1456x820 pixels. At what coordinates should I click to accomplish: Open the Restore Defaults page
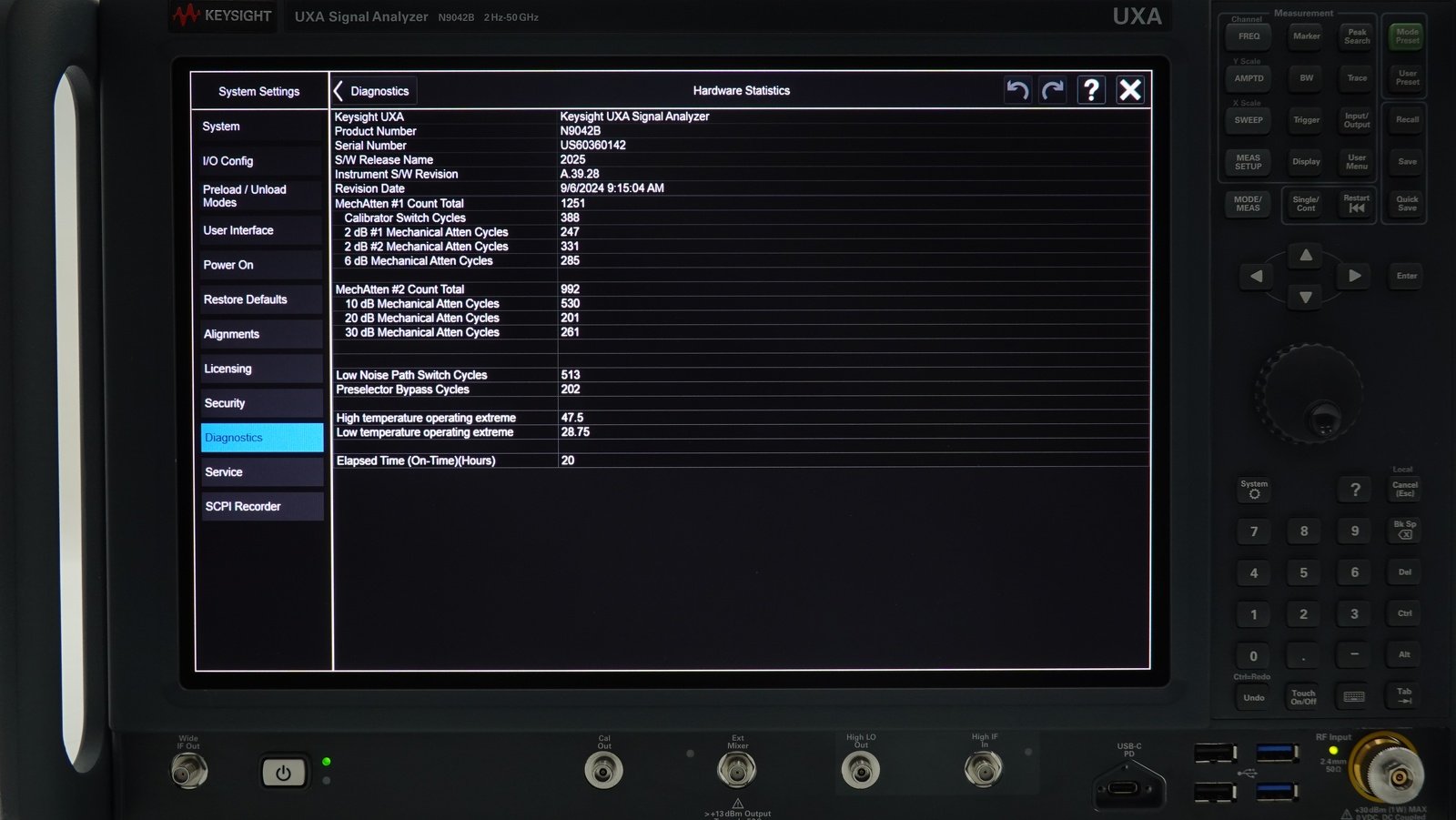pyautogui.click(x=262, y=299)
